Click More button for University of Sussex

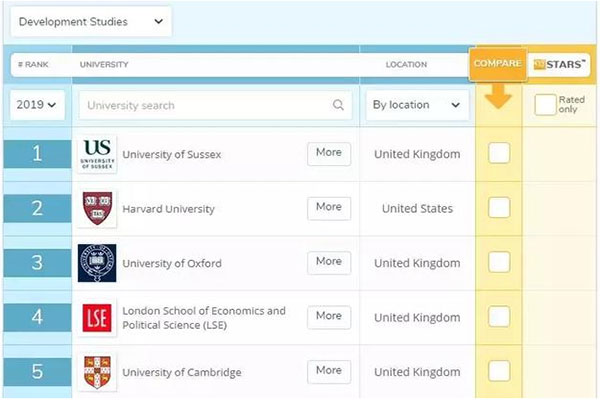pos(328,153)
